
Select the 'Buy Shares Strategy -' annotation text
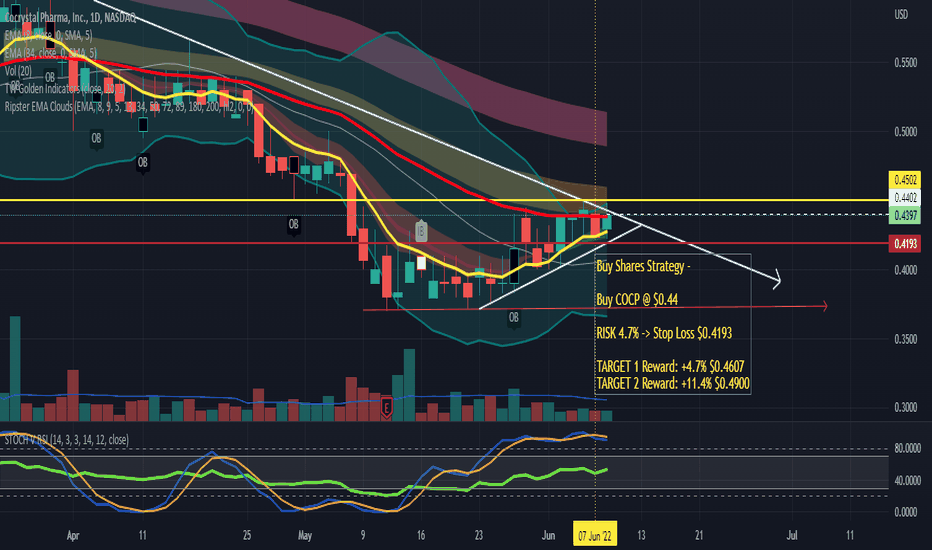(643, 266)
